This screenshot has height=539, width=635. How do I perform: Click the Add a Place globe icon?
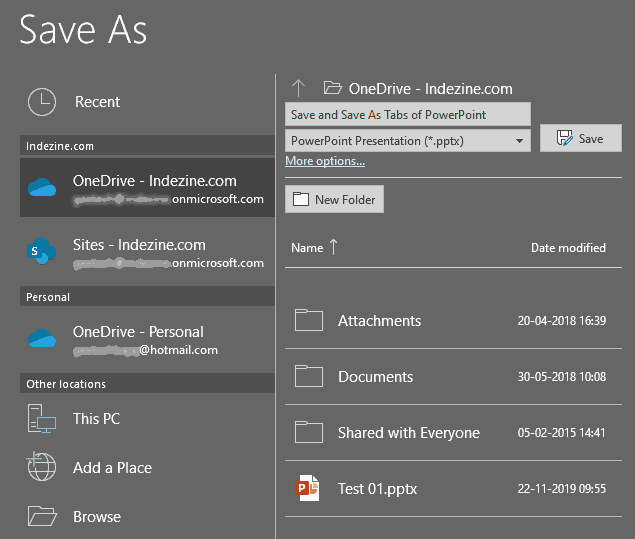[x=41, y=467]
